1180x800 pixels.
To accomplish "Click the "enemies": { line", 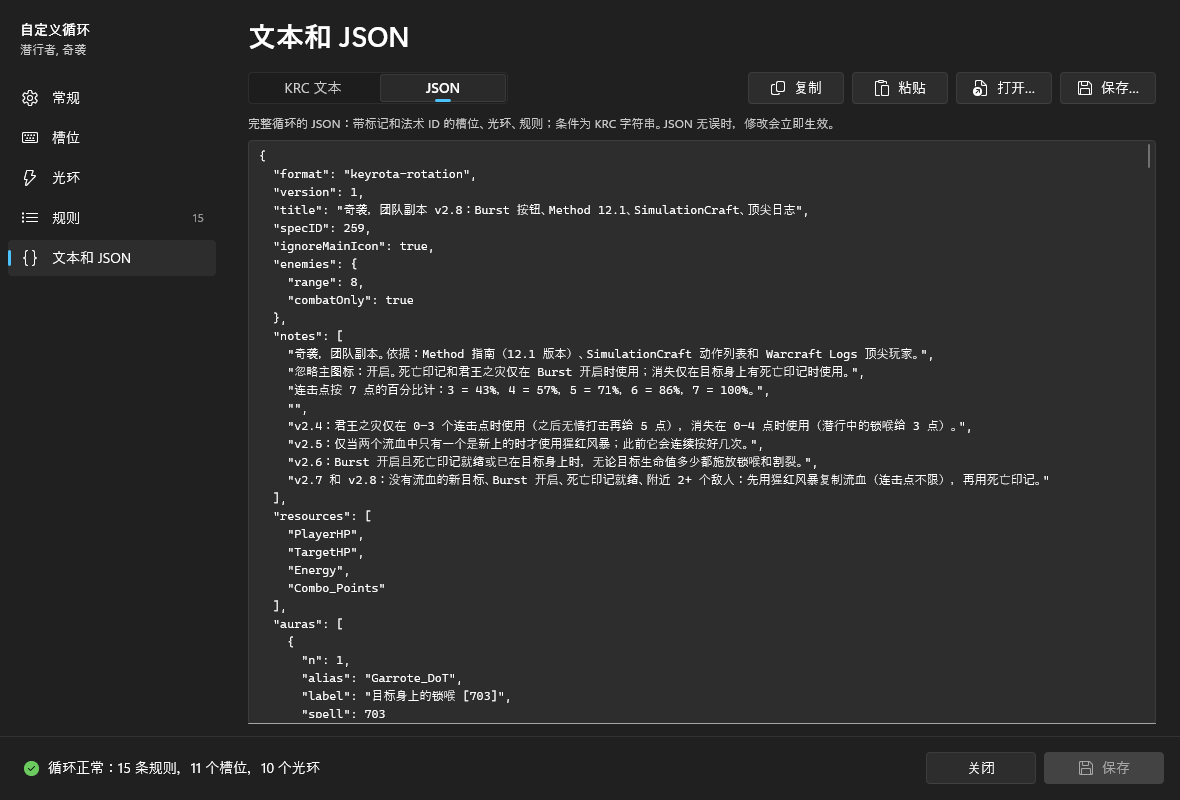I will (315, 264).
